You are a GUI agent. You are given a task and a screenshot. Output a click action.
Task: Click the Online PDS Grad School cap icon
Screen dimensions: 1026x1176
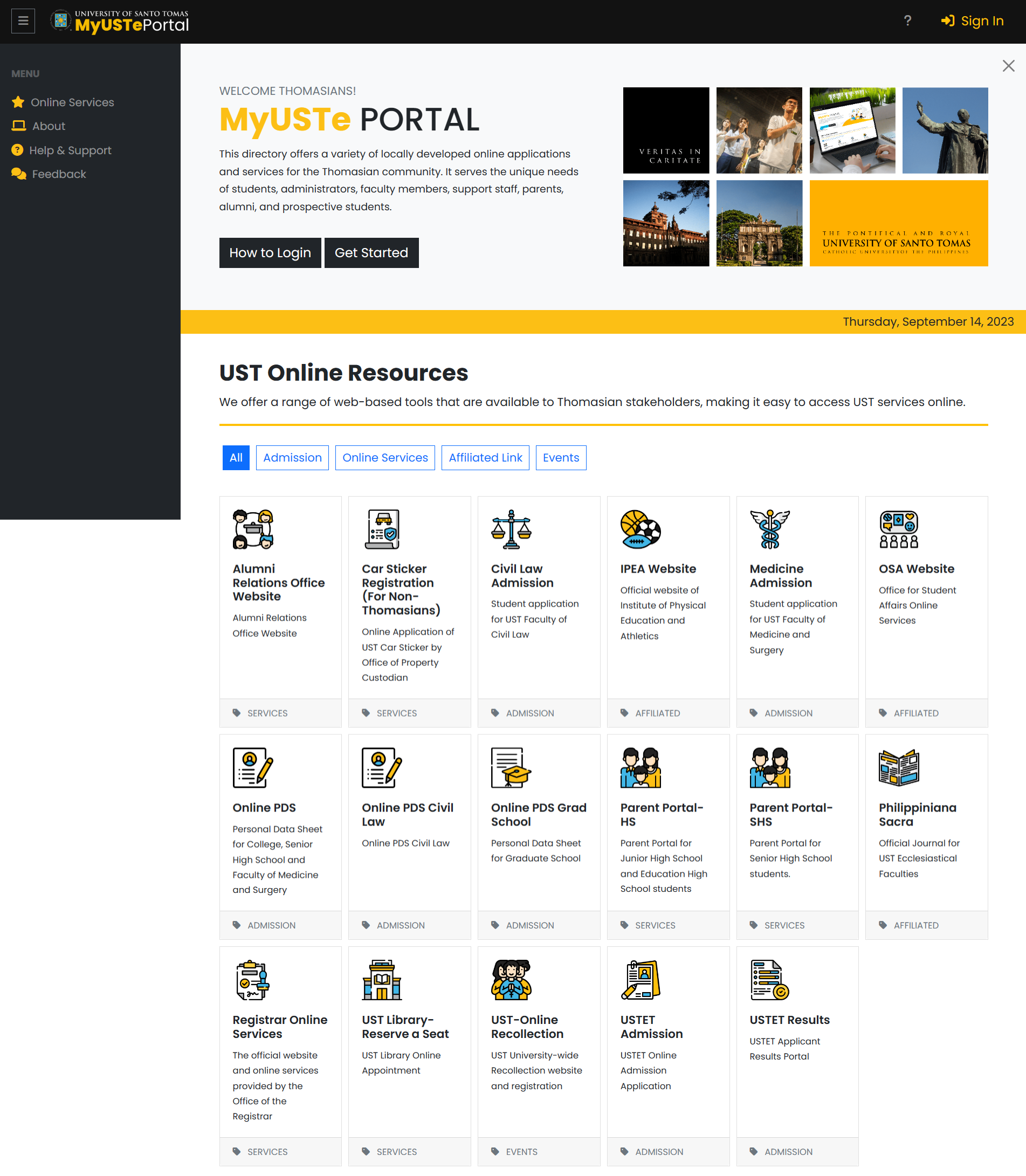pos(511,768)
